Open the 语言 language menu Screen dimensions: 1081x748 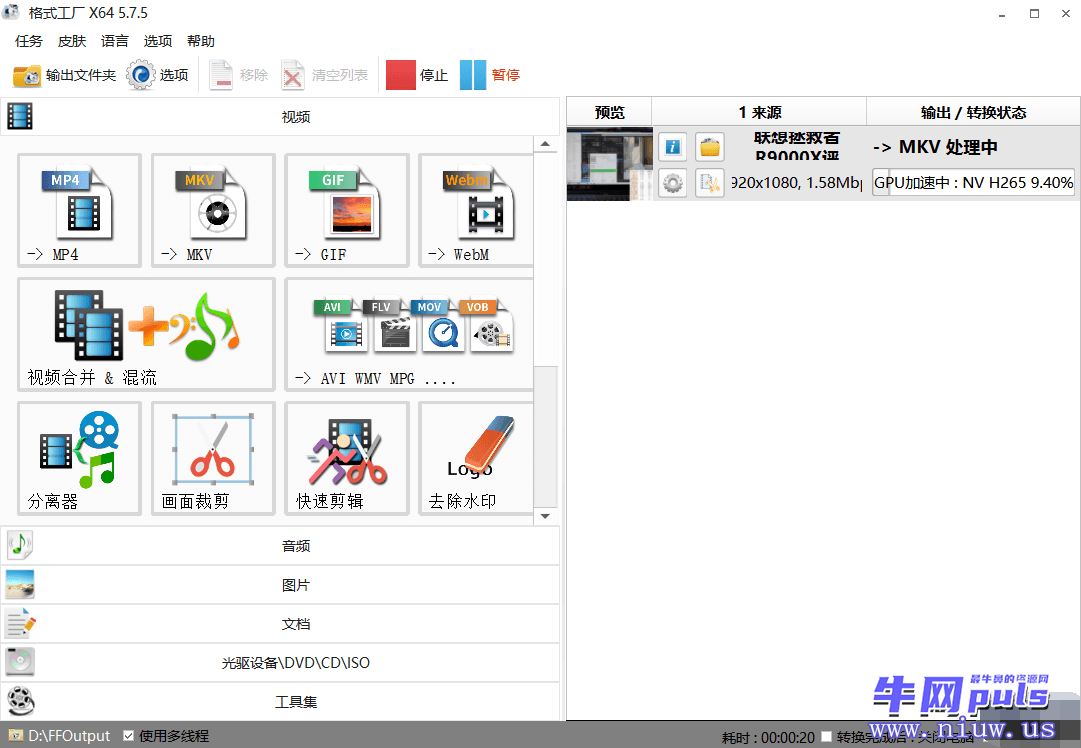coord(114,41)
